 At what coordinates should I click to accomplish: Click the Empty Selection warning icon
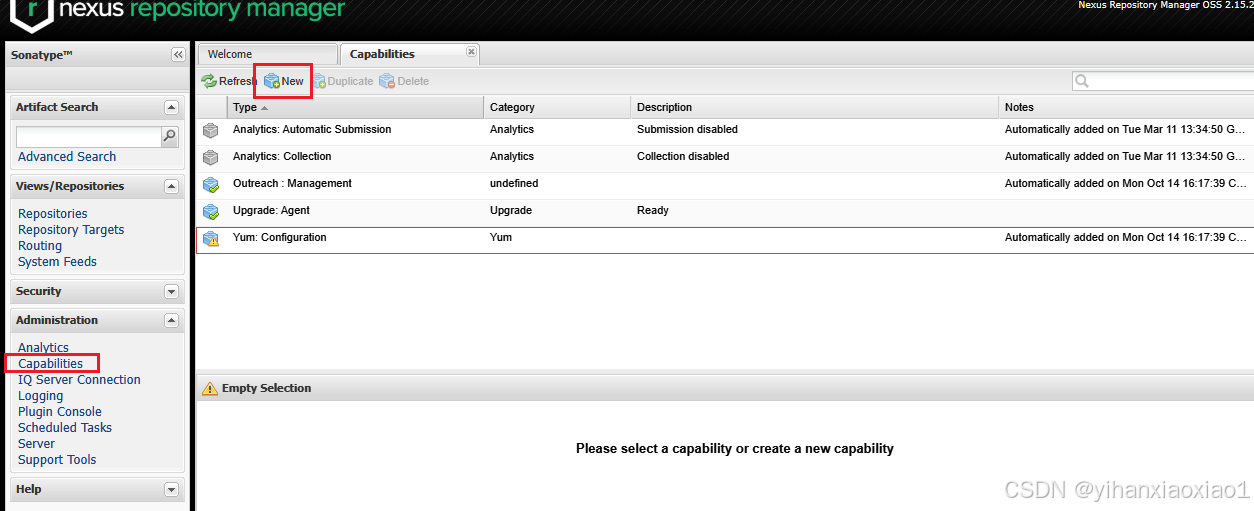209,388
